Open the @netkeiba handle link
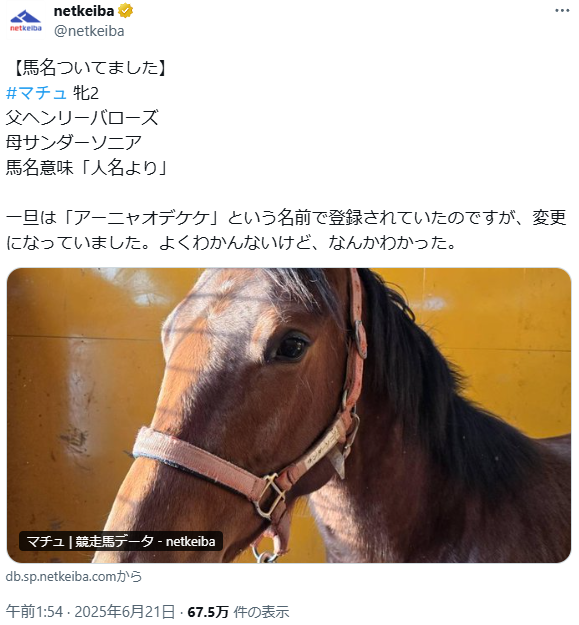 89,31
